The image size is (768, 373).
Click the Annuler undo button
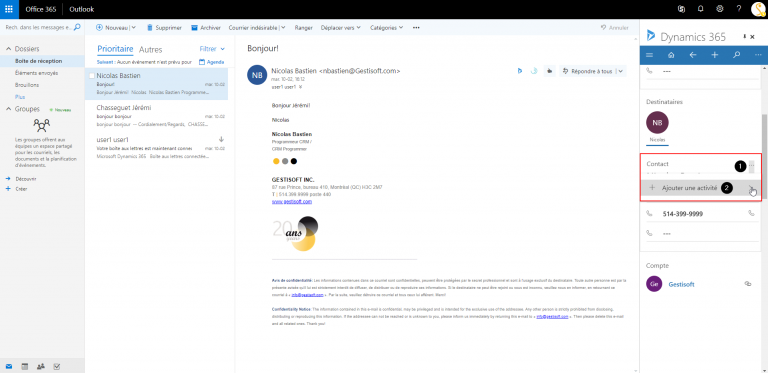tap(615, 28)
